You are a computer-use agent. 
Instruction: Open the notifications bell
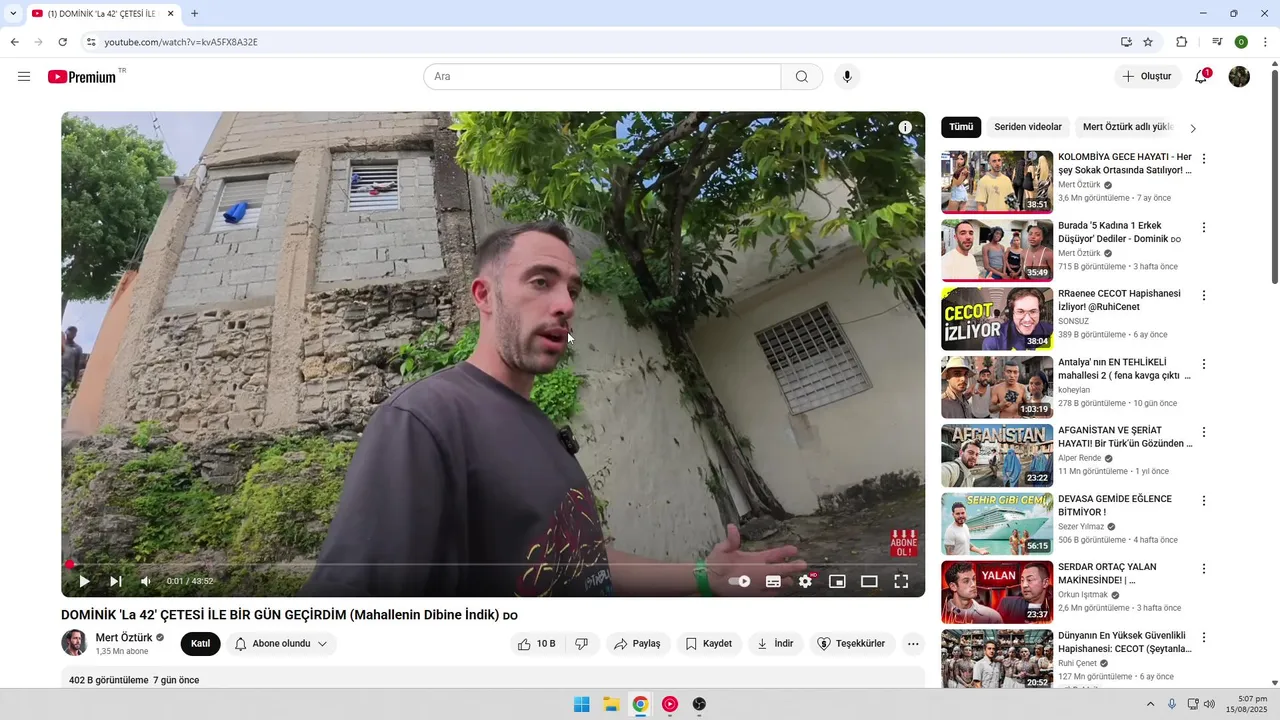pyautogui.click(x=1201, y=77)
